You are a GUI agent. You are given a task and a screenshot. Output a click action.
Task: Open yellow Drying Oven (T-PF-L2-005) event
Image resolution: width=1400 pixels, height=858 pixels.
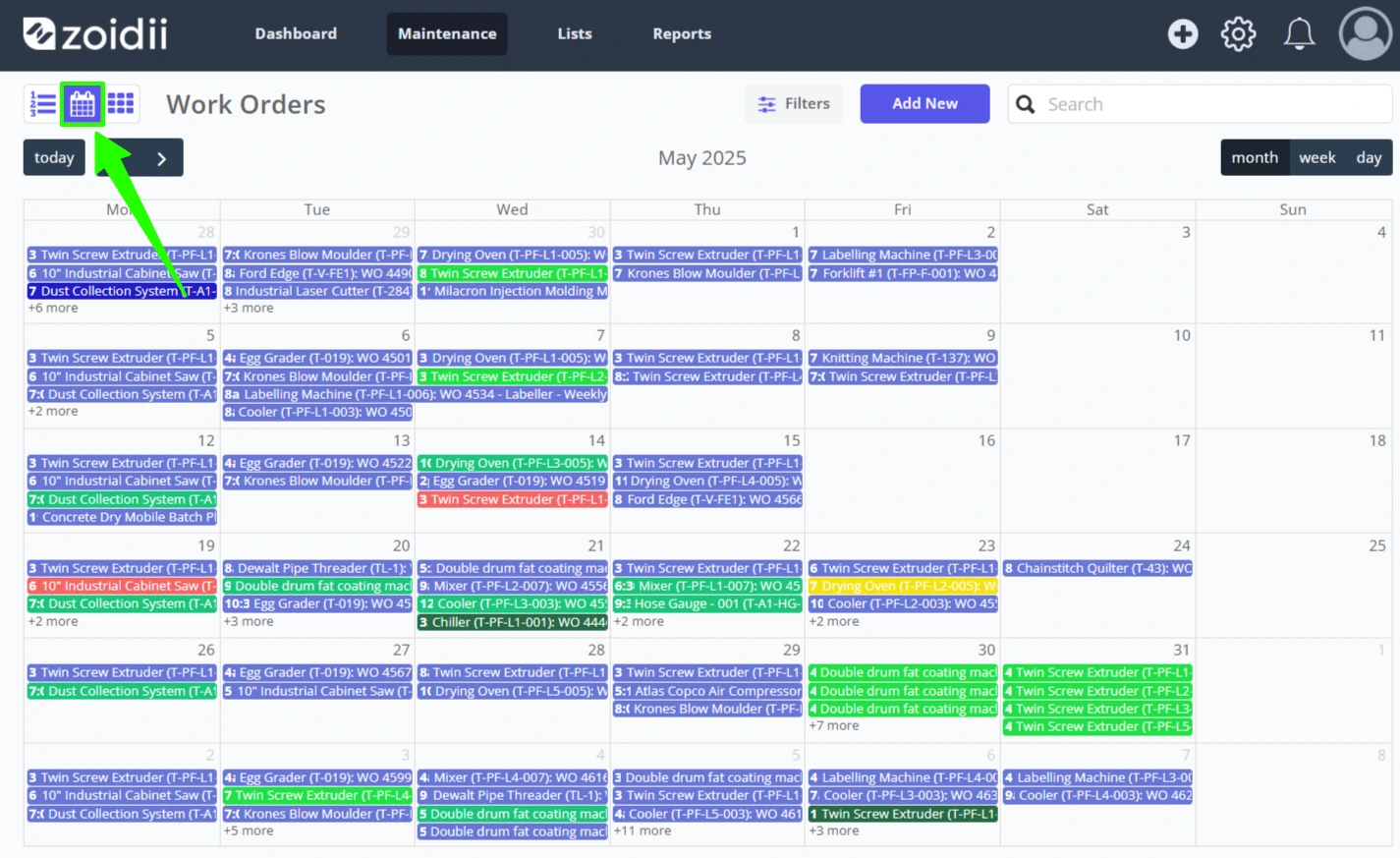(x=903, y=586)
